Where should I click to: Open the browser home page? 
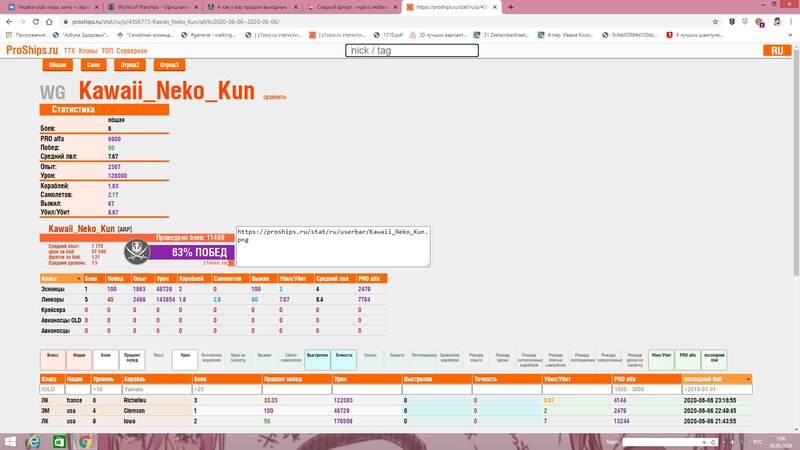tap(49, 21)
